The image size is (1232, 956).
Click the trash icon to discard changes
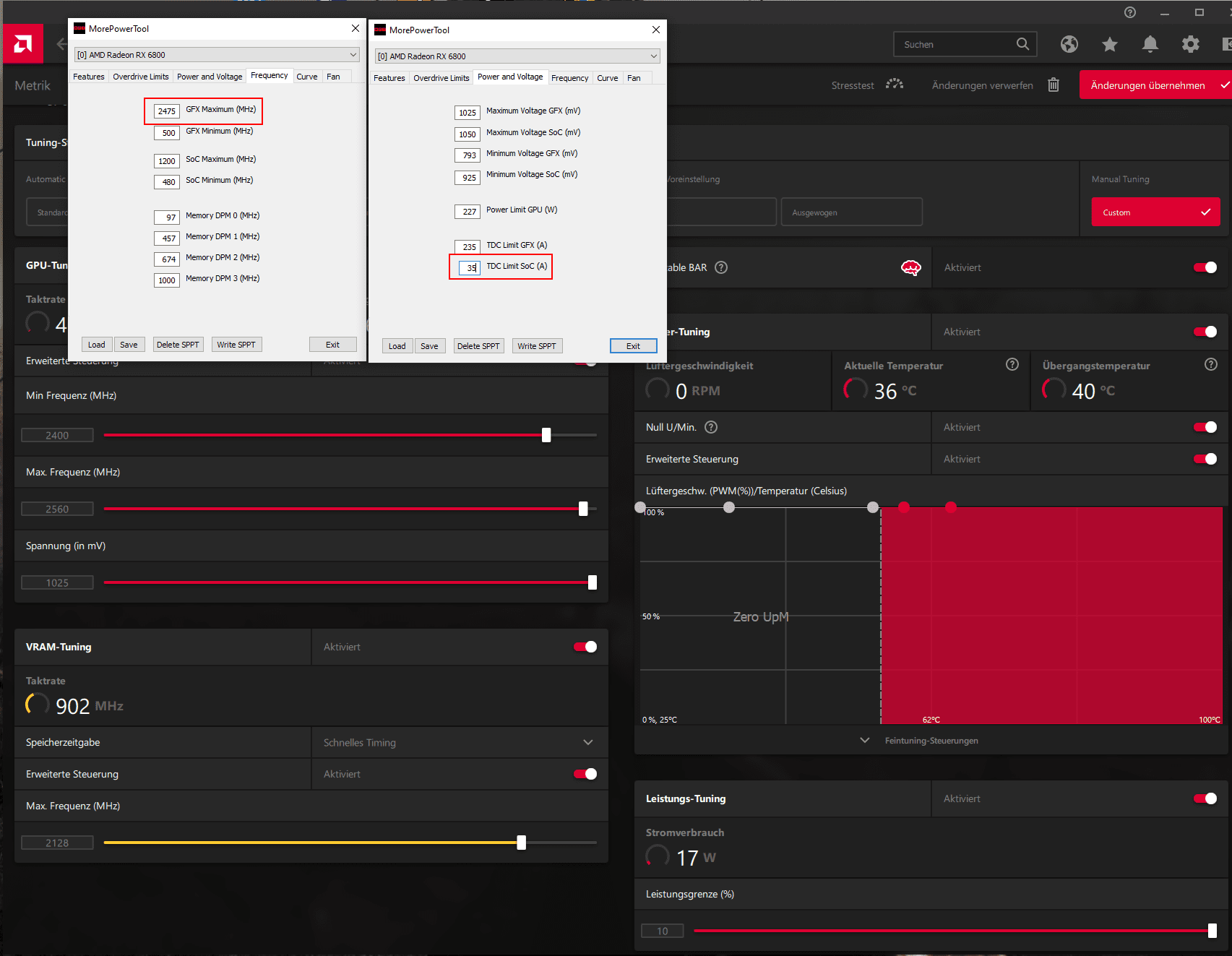[1054, 85]
